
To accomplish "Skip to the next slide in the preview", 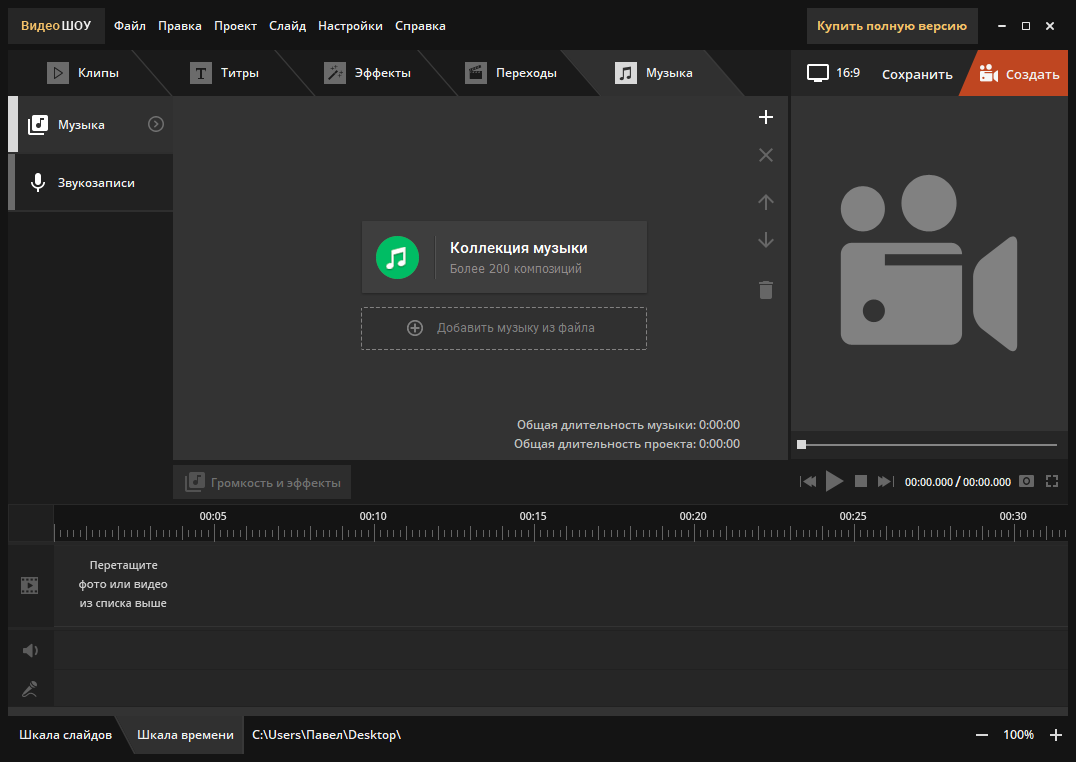I will tap(885, 481).
